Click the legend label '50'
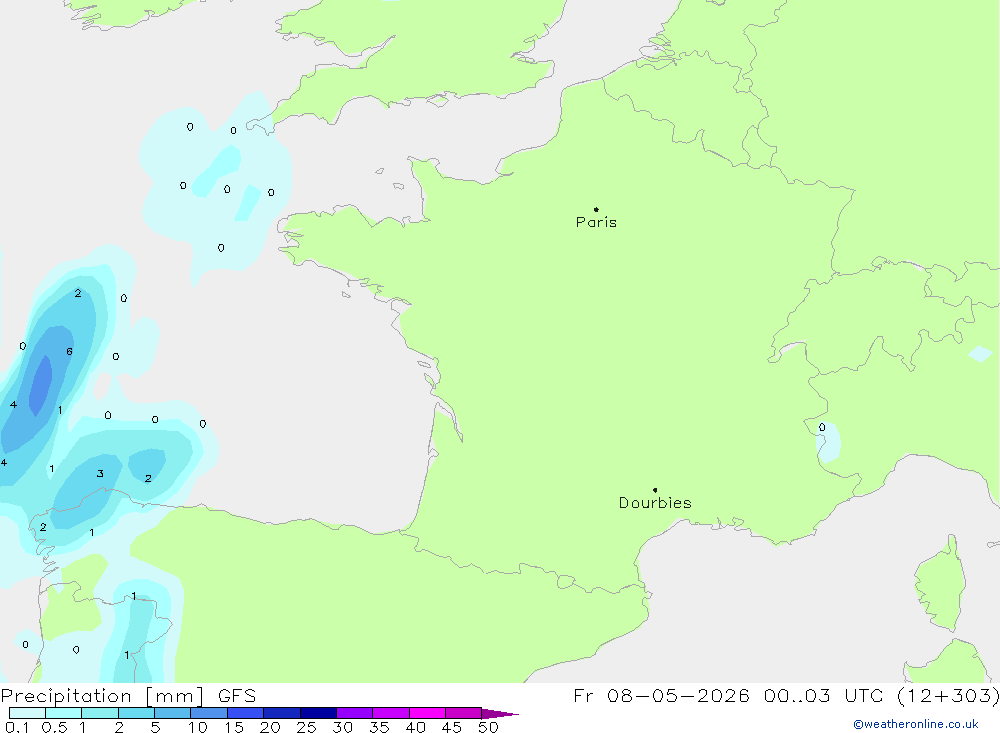 pyautogui.click(x=489, y=727)
